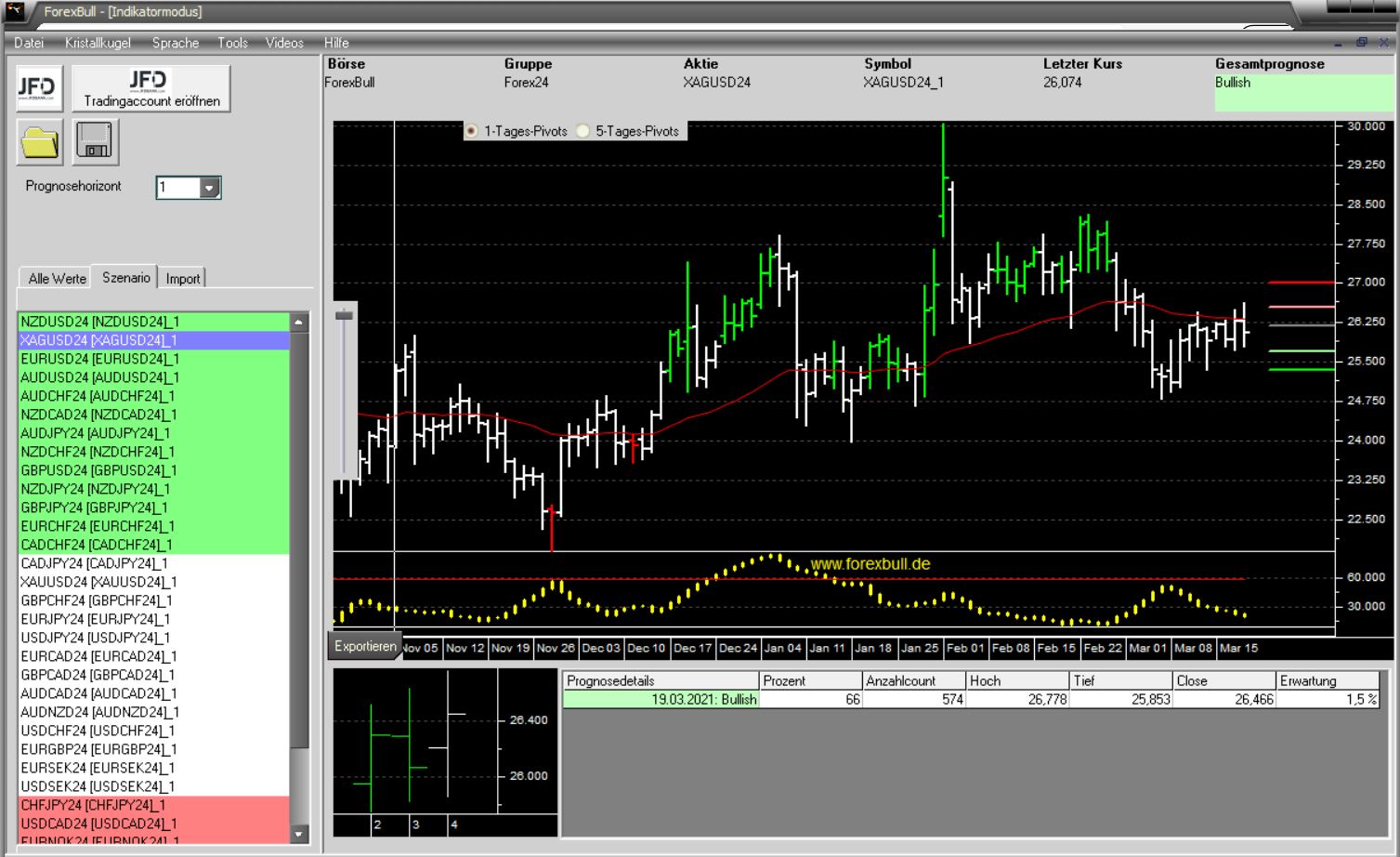Select XAUUSD24 in the symbol list
This screenshot has height=857, width=1400.
154,582
